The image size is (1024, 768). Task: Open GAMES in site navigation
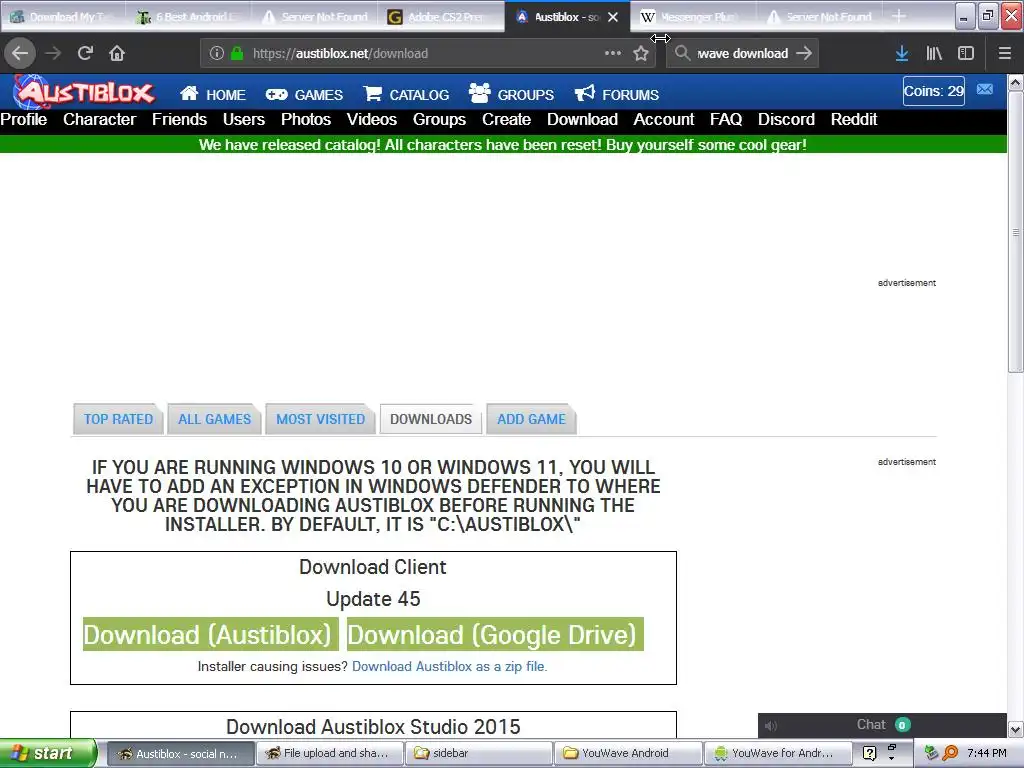coord(304,95)
